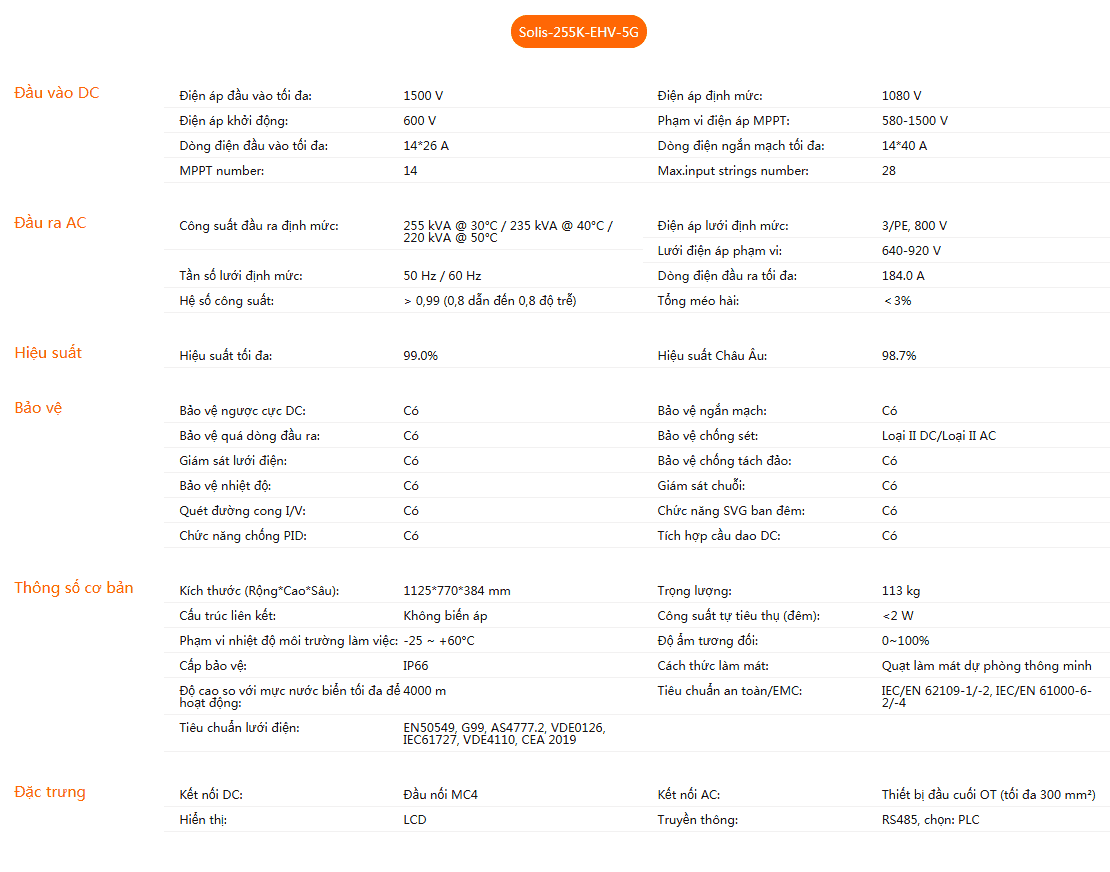The width and height of the screenshot is (1110, 872).
Task: Click the Thông số cơ bản heading
Action: tap(73, 588)
